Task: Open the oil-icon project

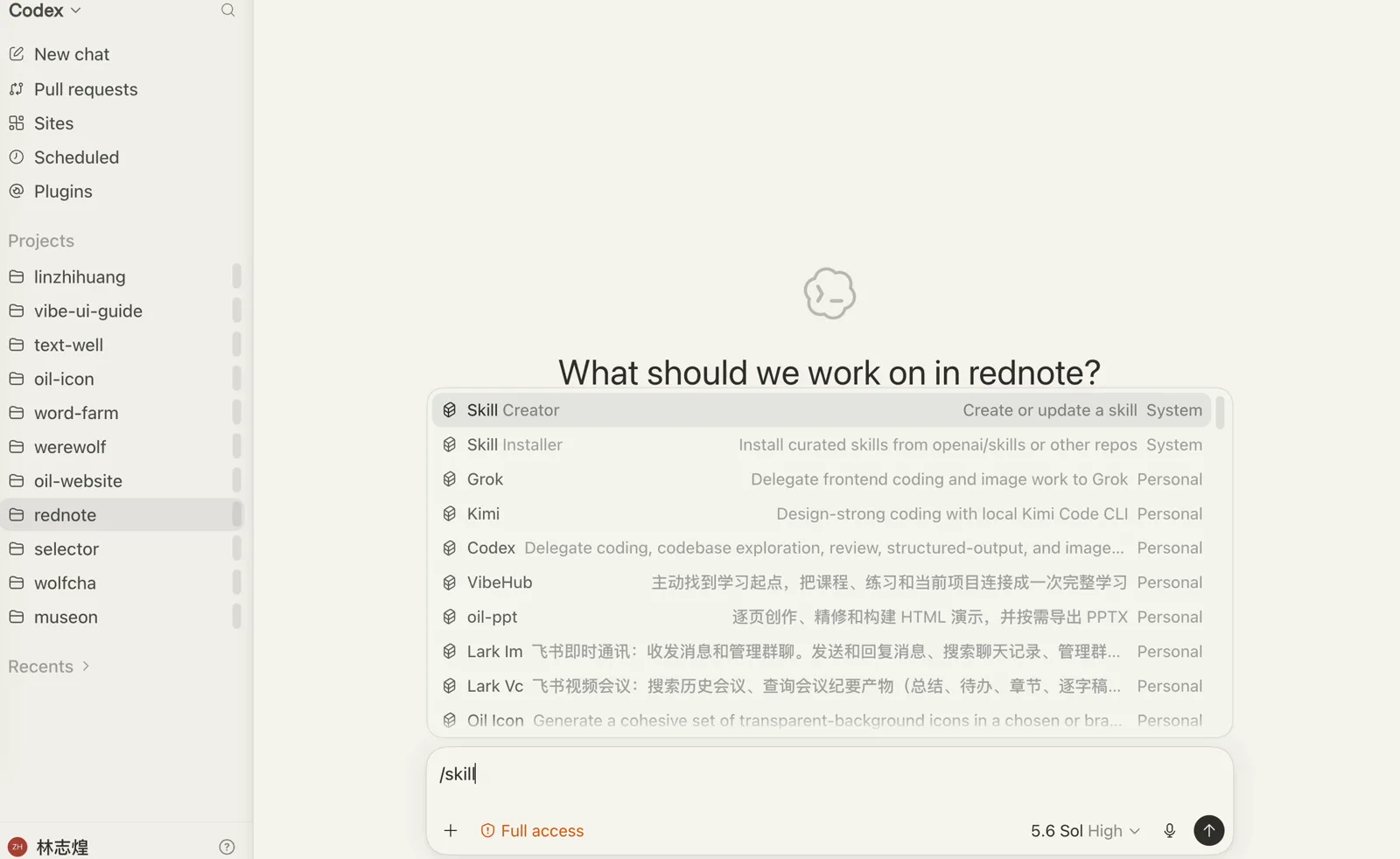Action: tap(122, 379)
